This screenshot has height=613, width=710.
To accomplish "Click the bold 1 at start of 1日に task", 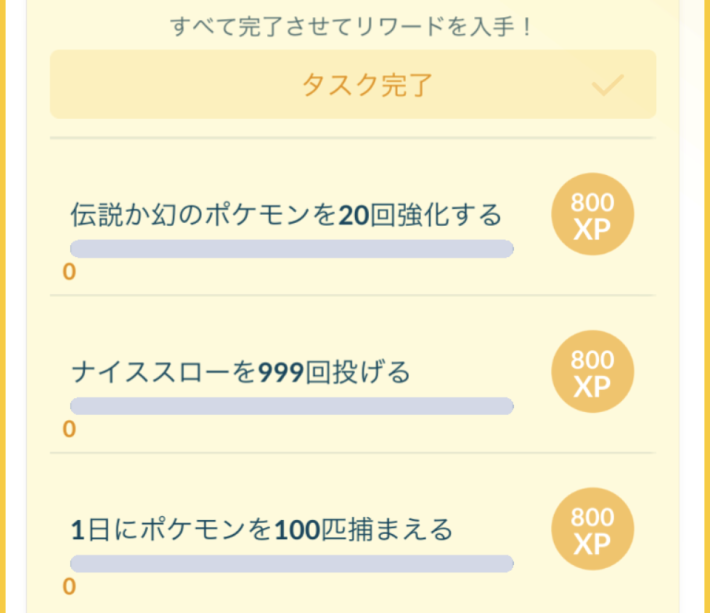I will pyautogui.click(x=77, y=528).
